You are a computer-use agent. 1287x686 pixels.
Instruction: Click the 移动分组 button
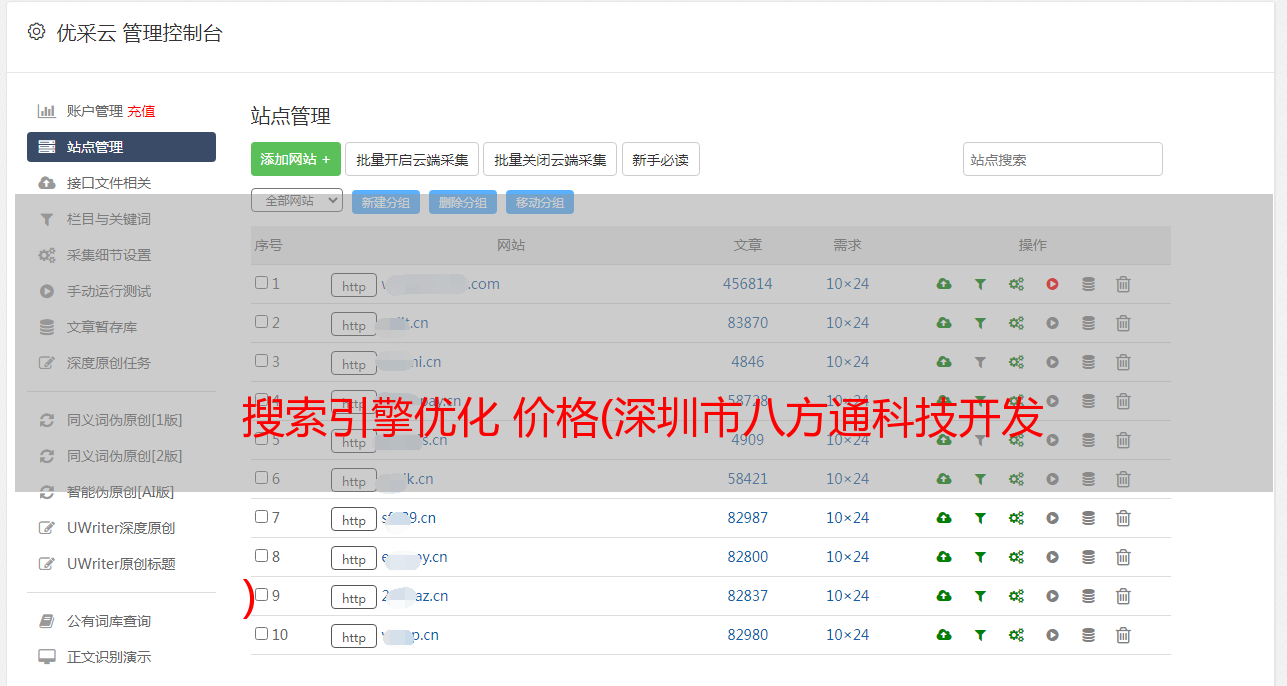pyautogui.click(x=540, y=202)
